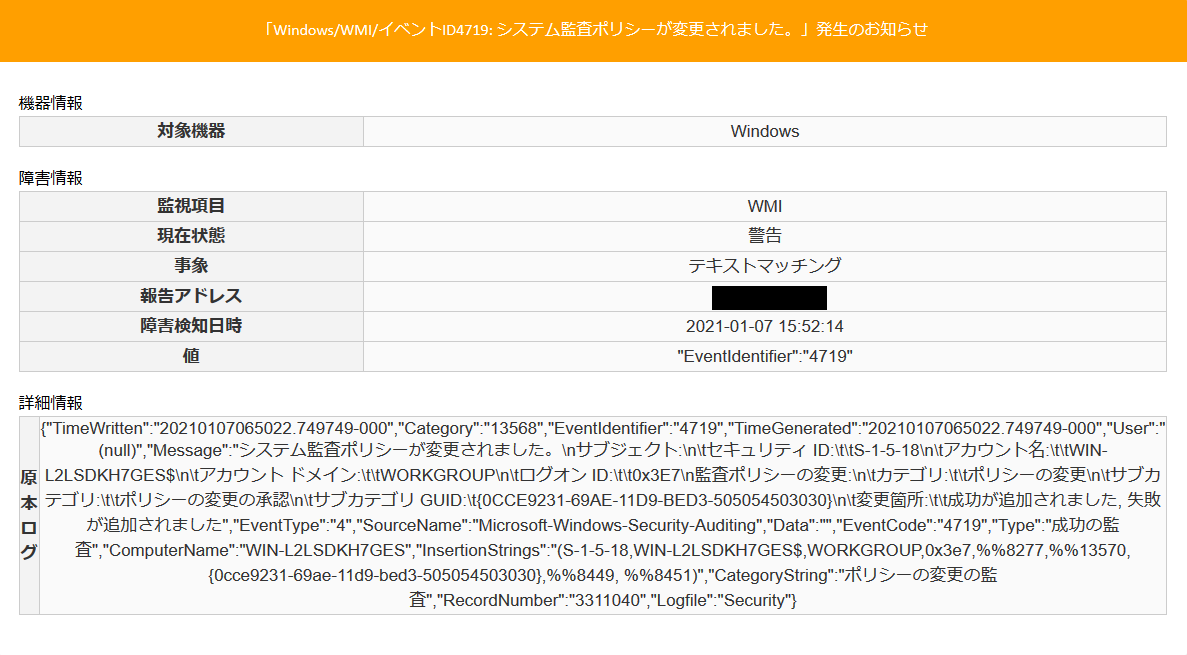The width and height of the screenshot is (1187, 655).
Task: Click the テキストマッチング value cell
Action: point(765,266)
